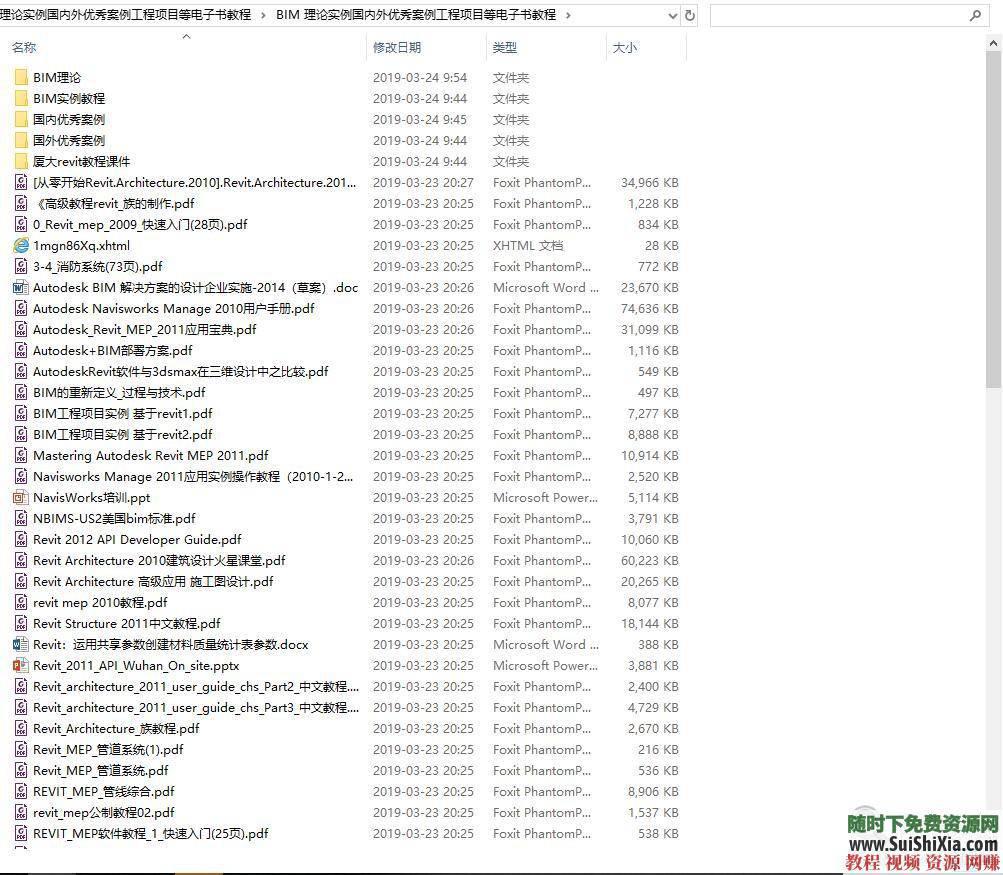
Task: Click PDF icon of revit_mep公制教程02.pdf
Action: click(21, 813)
